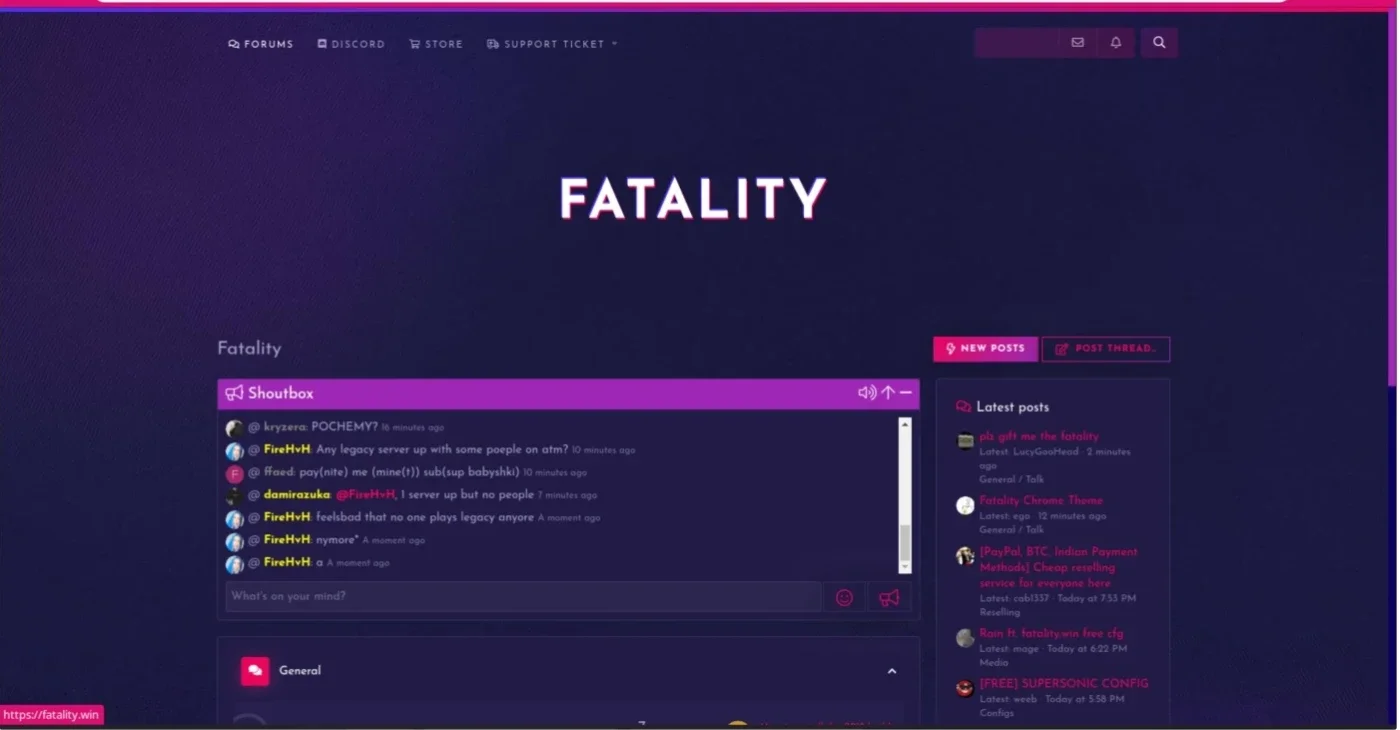Open the Forums navigation item
The image size is (1400, 730).
click(261, 44)
